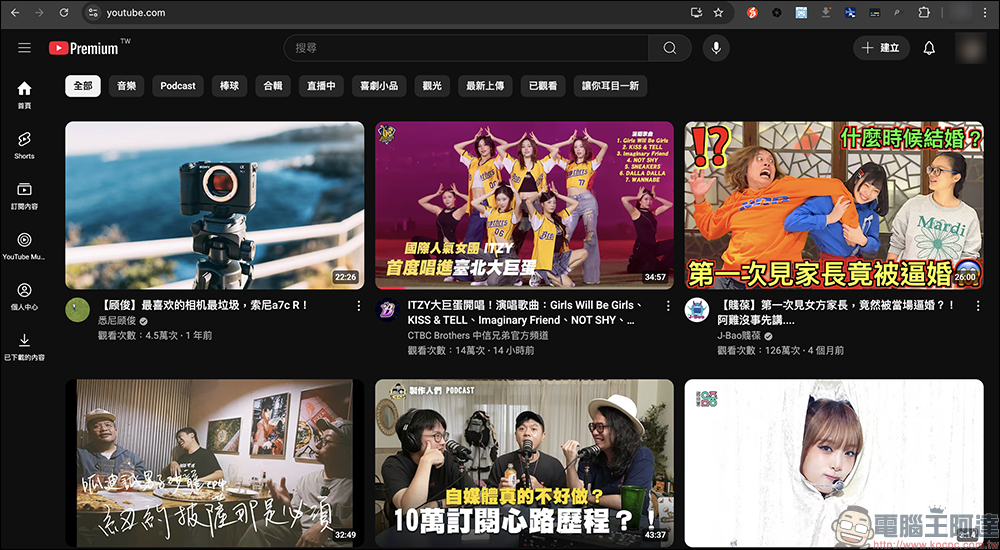
Task: Click the site info icon in address bar
Action: [x=93, y=13]
